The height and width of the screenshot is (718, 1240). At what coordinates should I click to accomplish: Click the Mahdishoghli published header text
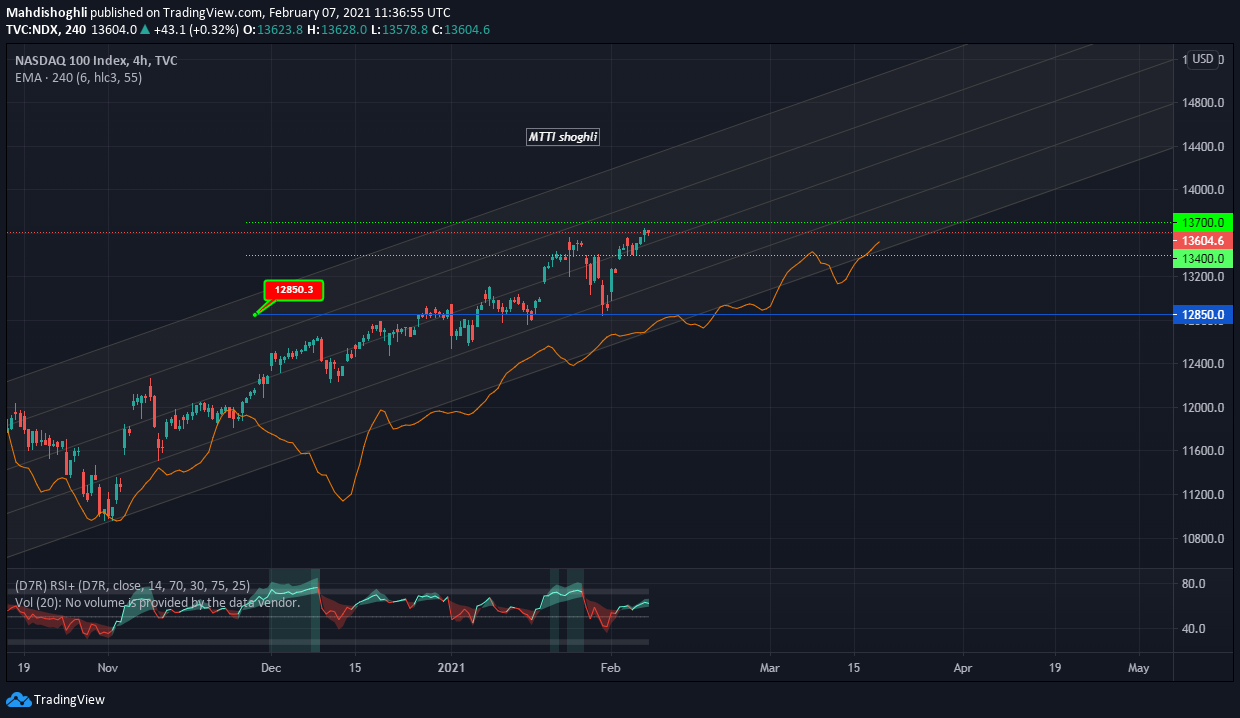click(x=228, y=13)
